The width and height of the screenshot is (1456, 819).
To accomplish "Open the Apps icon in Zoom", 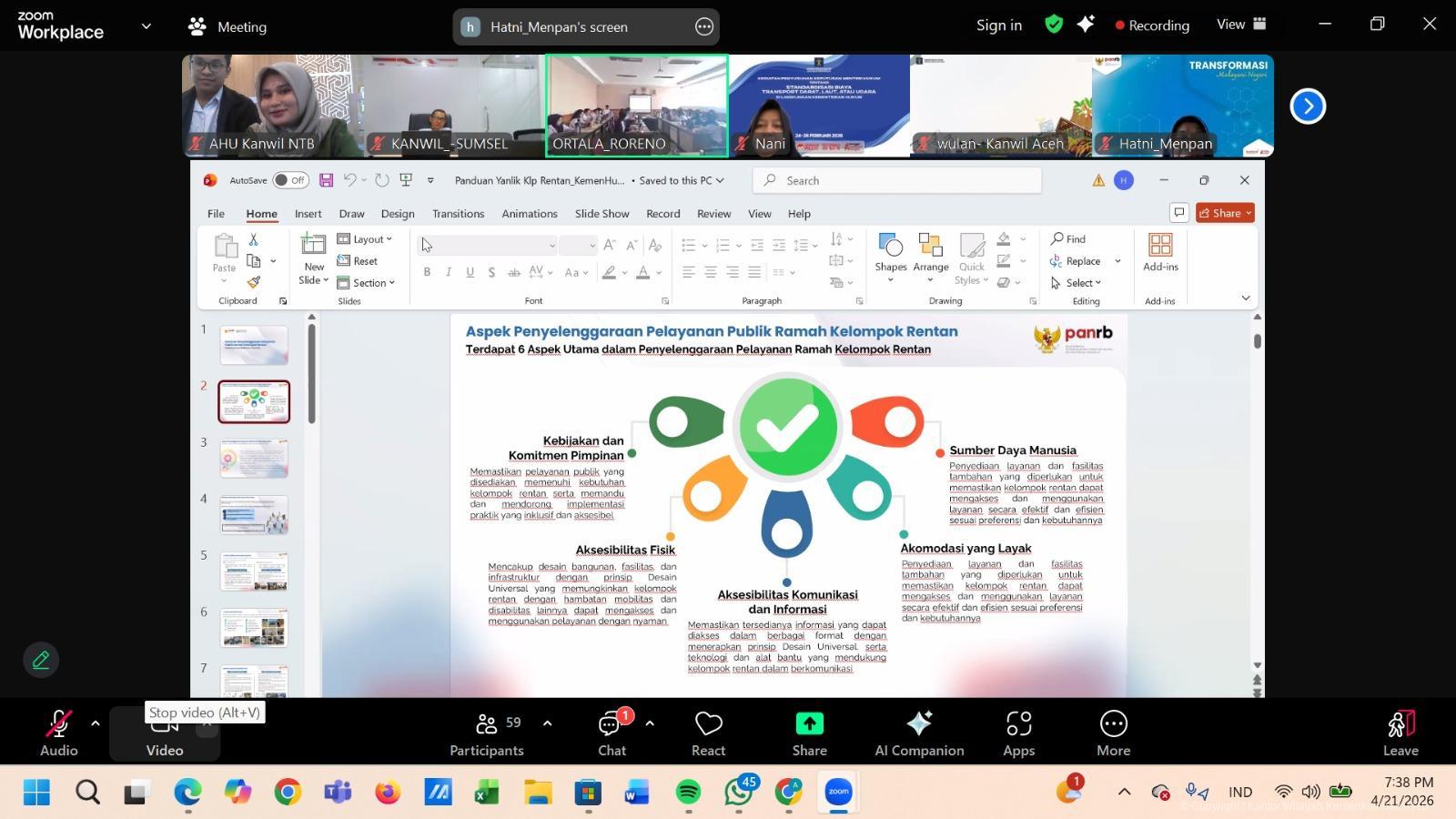I will coord(1018,733).
